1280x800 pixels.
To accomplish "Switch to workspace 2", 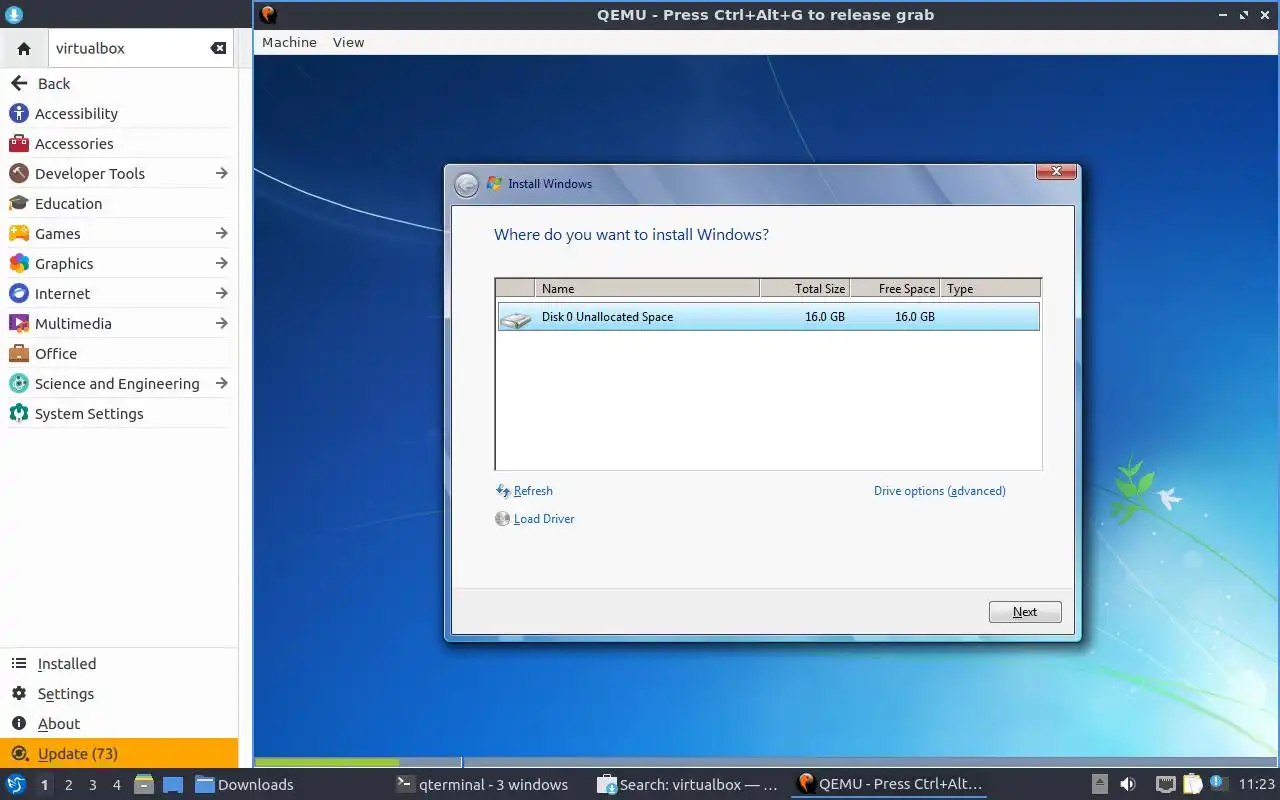I will [69, 785].
